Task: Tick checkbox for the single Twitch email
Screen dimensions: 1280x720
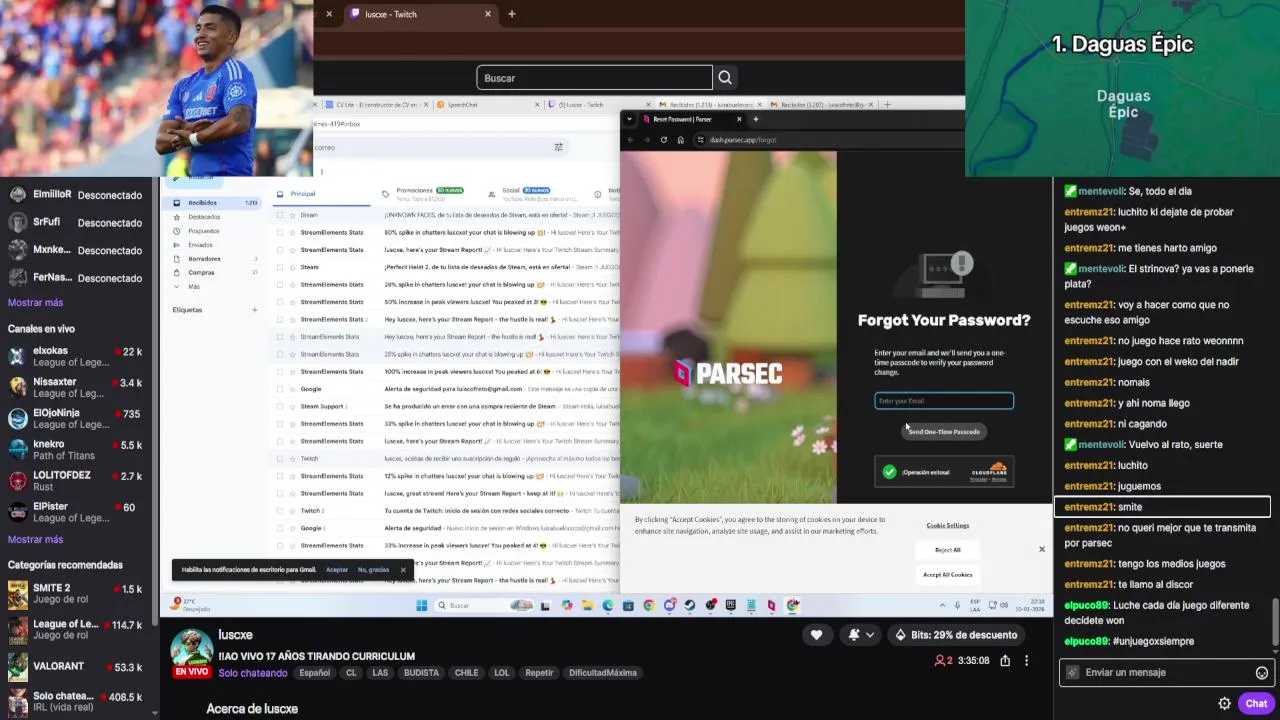Action: pos(280,458)
